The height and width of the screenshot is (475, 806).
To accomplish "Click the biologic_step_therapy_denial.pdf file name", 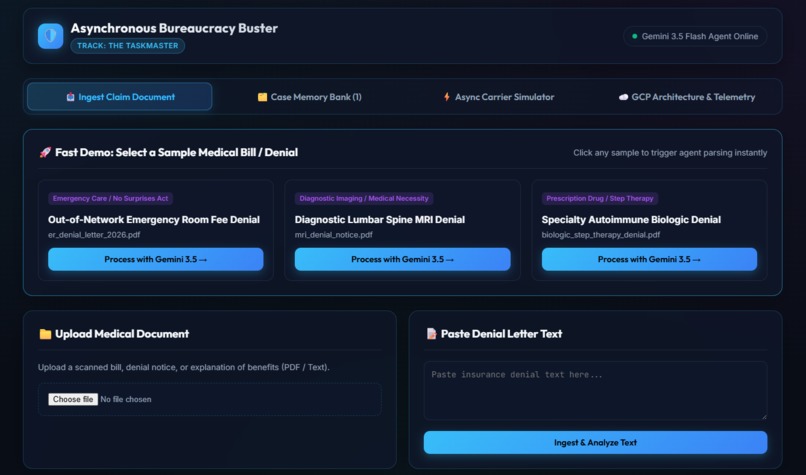I will coord(601,235).
